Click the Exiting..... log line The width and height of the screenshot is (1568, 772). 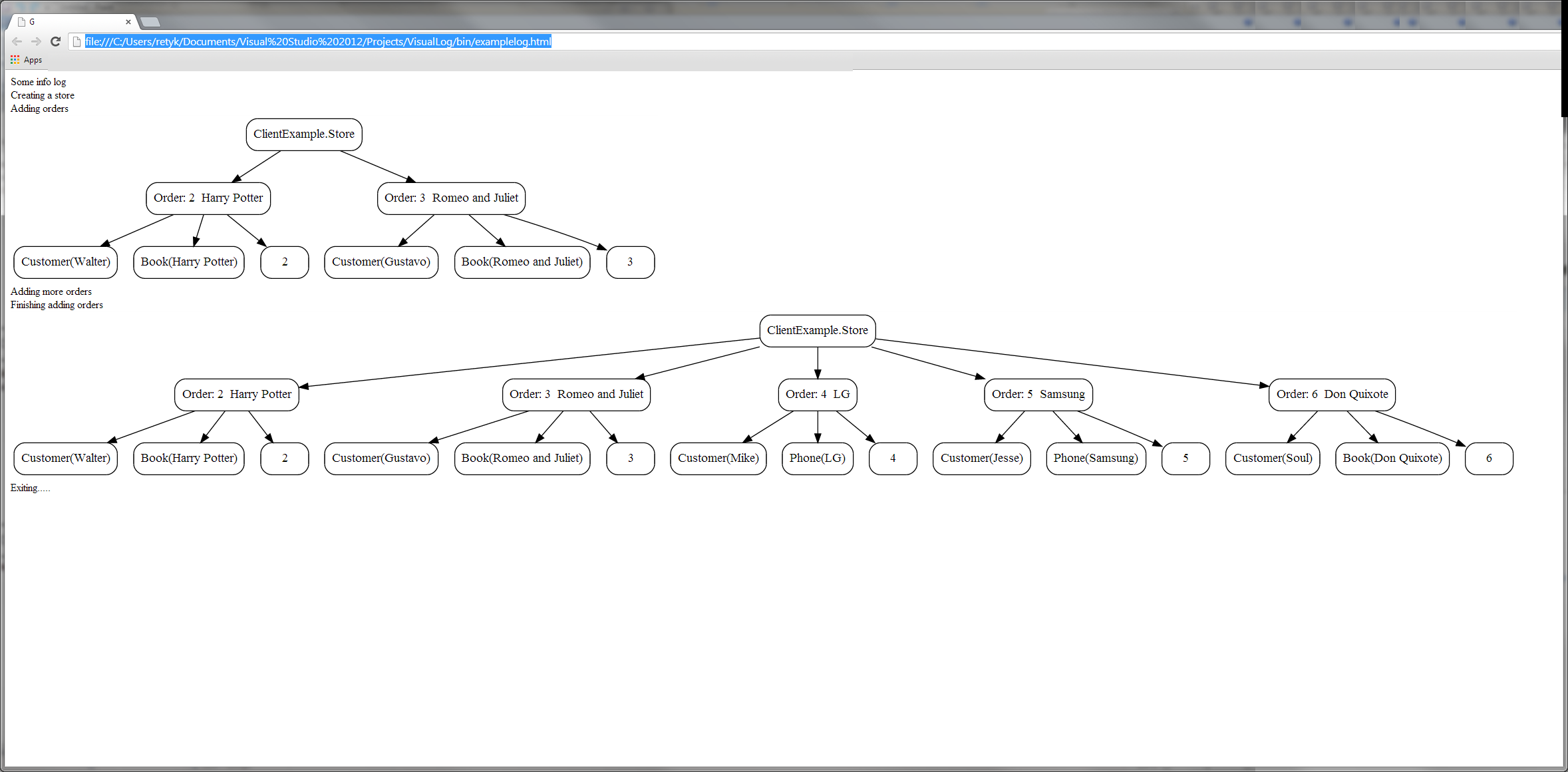pyautogui.click(x=30, y=488)
